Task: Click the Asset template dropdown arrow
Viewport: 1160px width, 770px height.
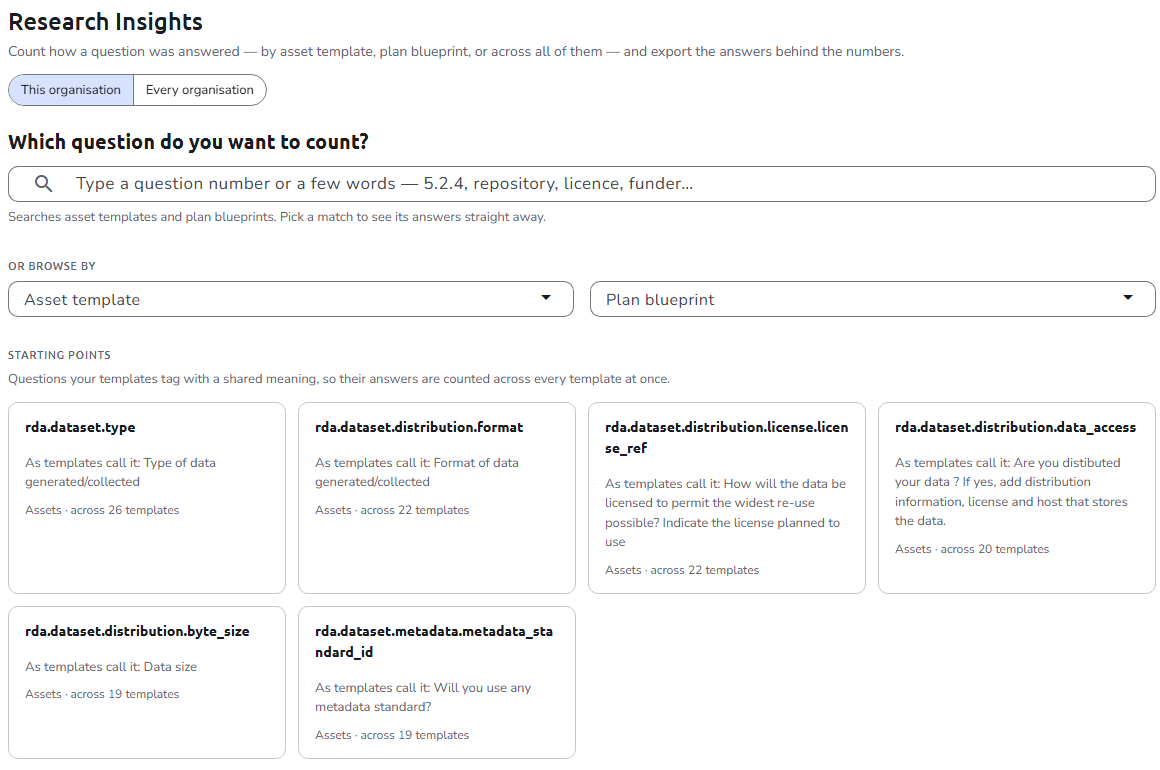Action: (546, 298)
